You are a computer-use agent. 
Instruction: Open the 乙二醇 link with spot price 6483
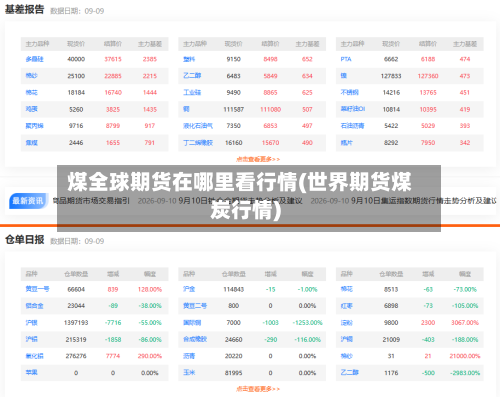tap(192, 76)
